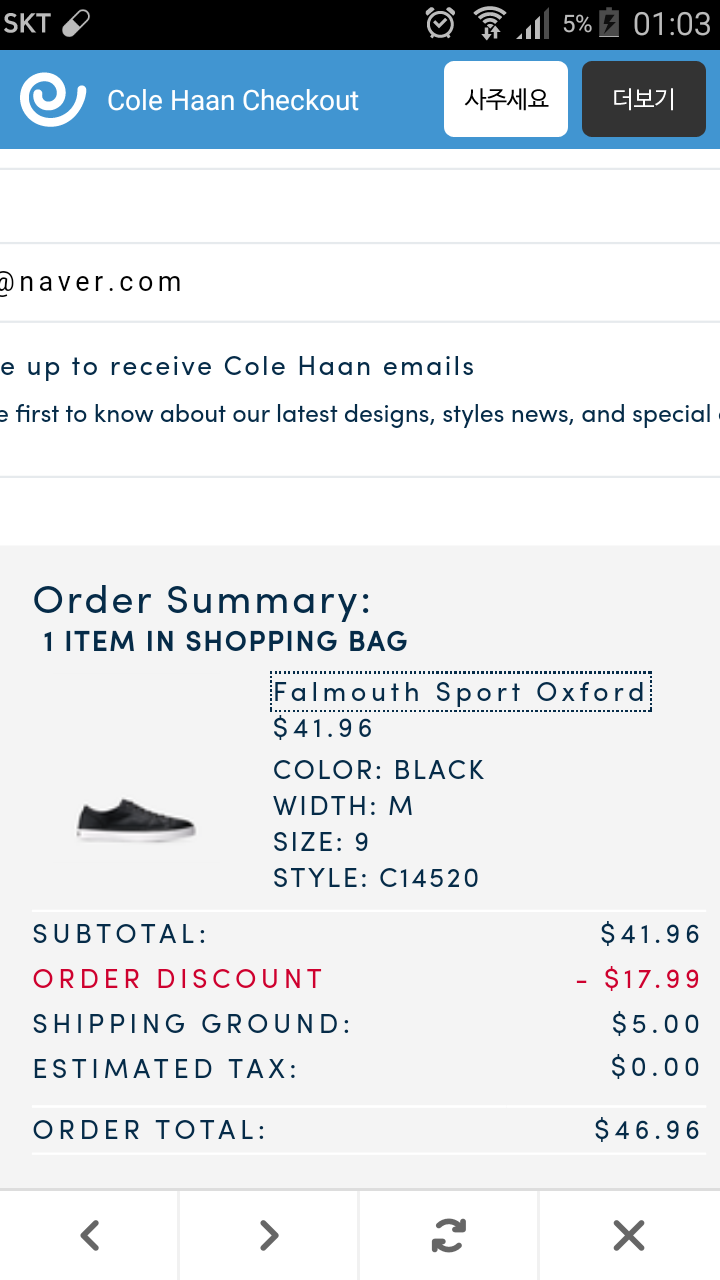Close the browser with X icon
Viewport: 720px width, 1280px height.
[x=629, y=1236]
